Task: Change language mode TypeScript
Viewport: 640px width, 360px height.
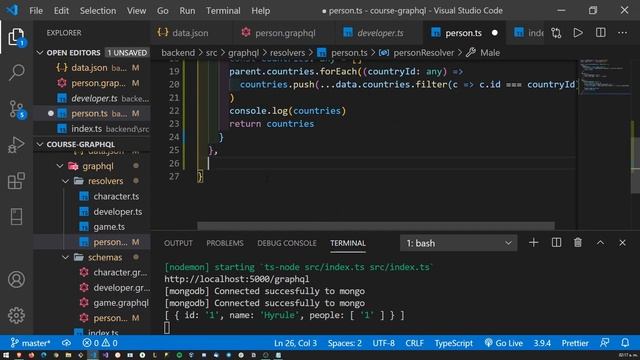Action: pos(453,343)
